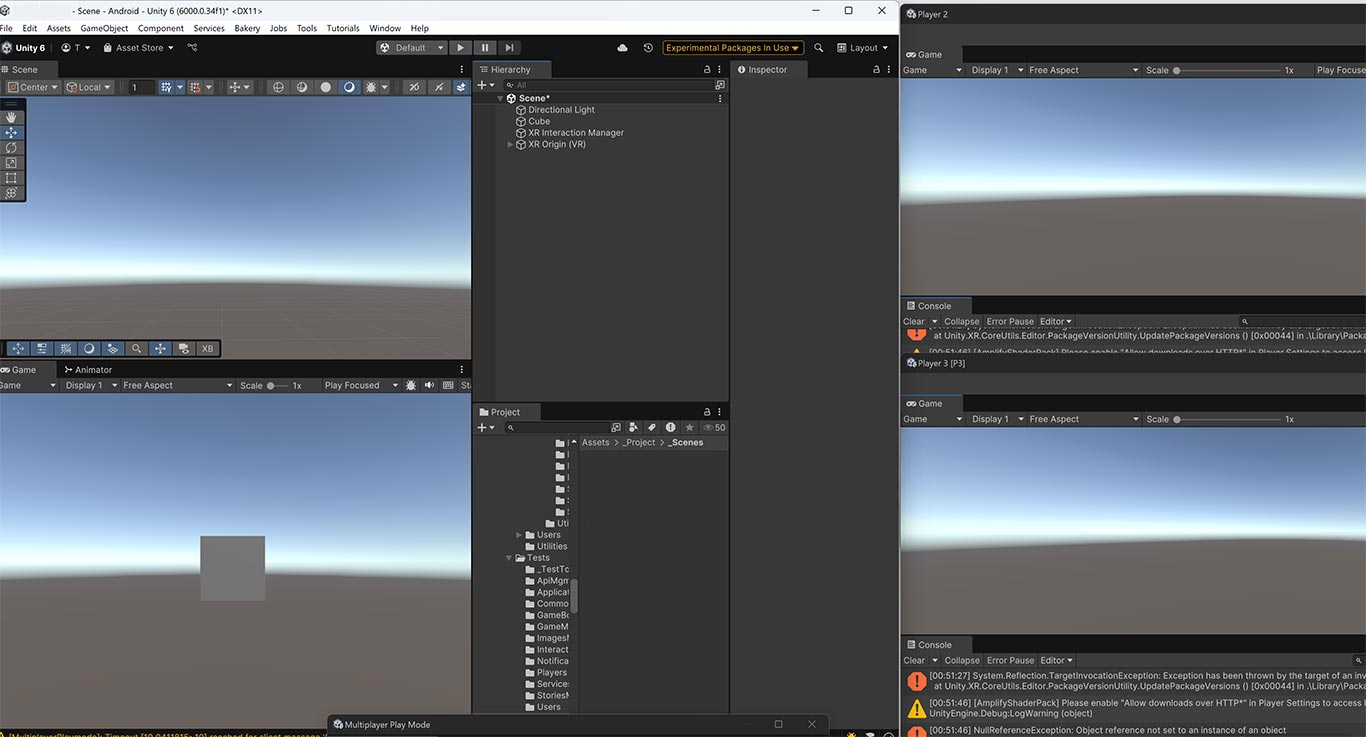The width and height of the screenshot is (1366, 737).
Task: Open Game view Stats bug icon
Action: click(x=410, y=385)
